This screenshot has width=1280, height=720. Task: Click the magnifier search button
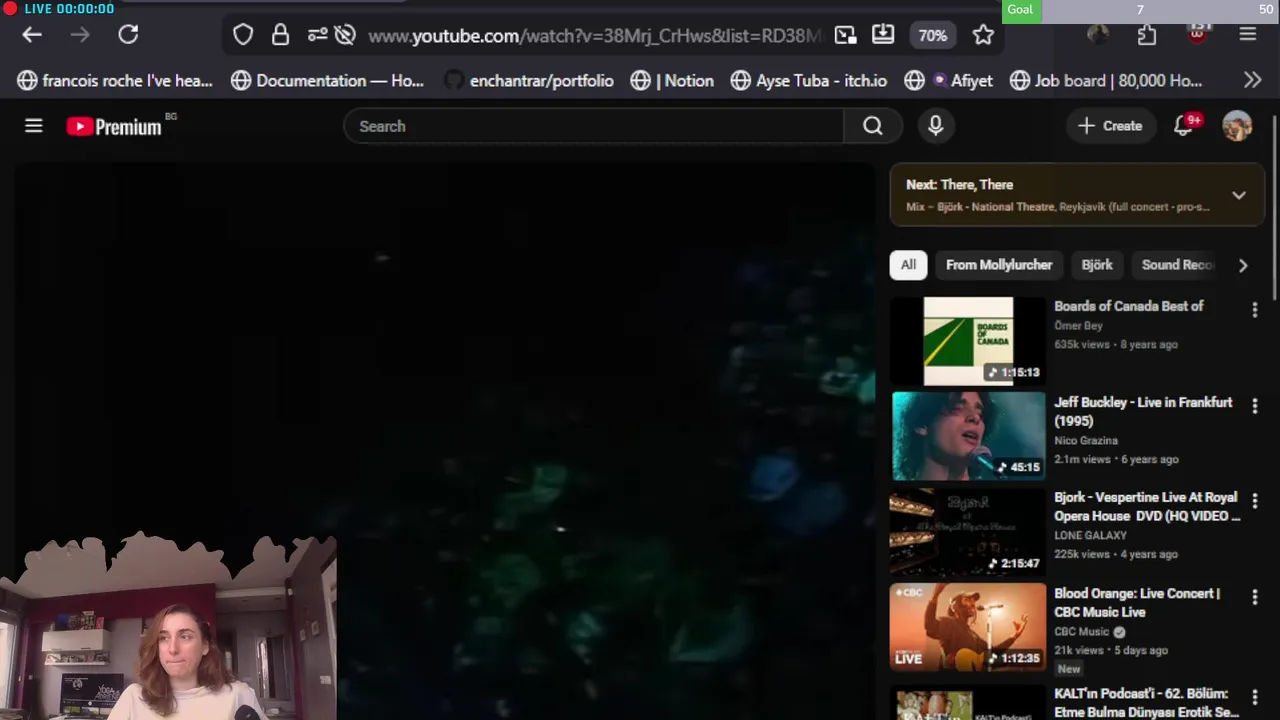pyautogui.click(x=873, y=126)
